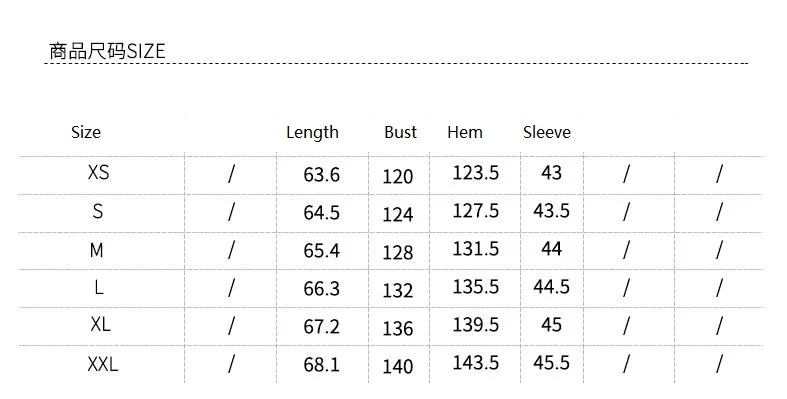Click the Hem column header

pos(465,132)
